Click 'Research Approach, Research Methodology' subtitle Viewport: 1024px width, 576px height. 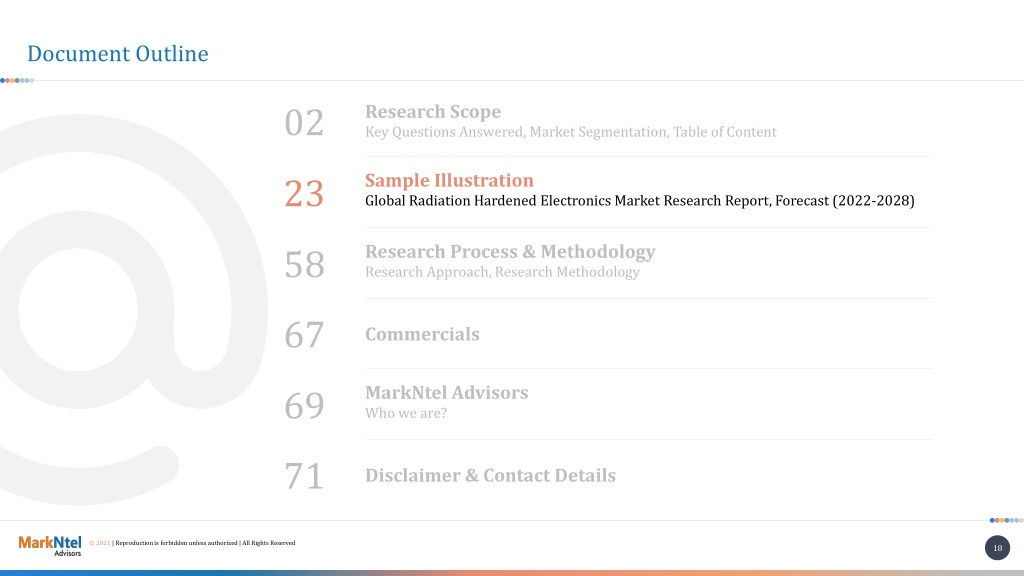(x=502, y=272)
